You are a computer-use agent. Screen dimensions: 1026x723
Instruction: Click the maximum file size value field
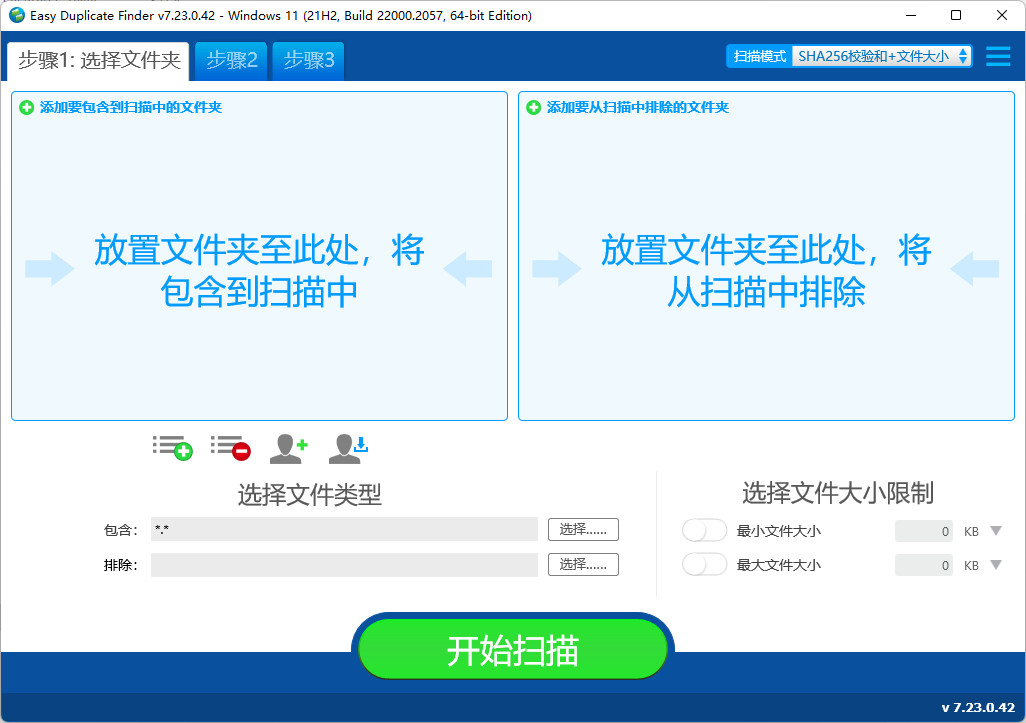coord(923,565)
